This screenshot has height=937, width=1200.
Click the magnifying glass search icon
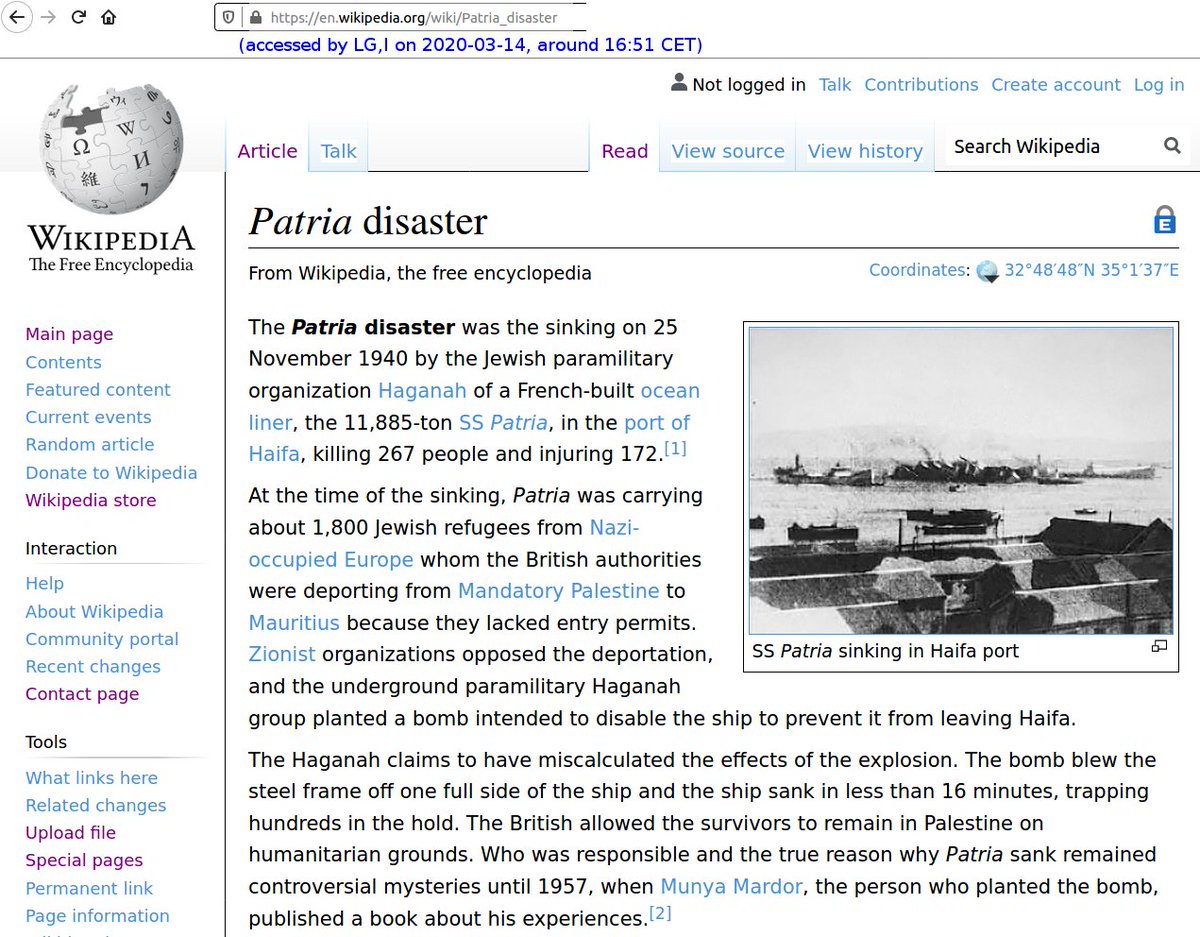(1172, 146)
